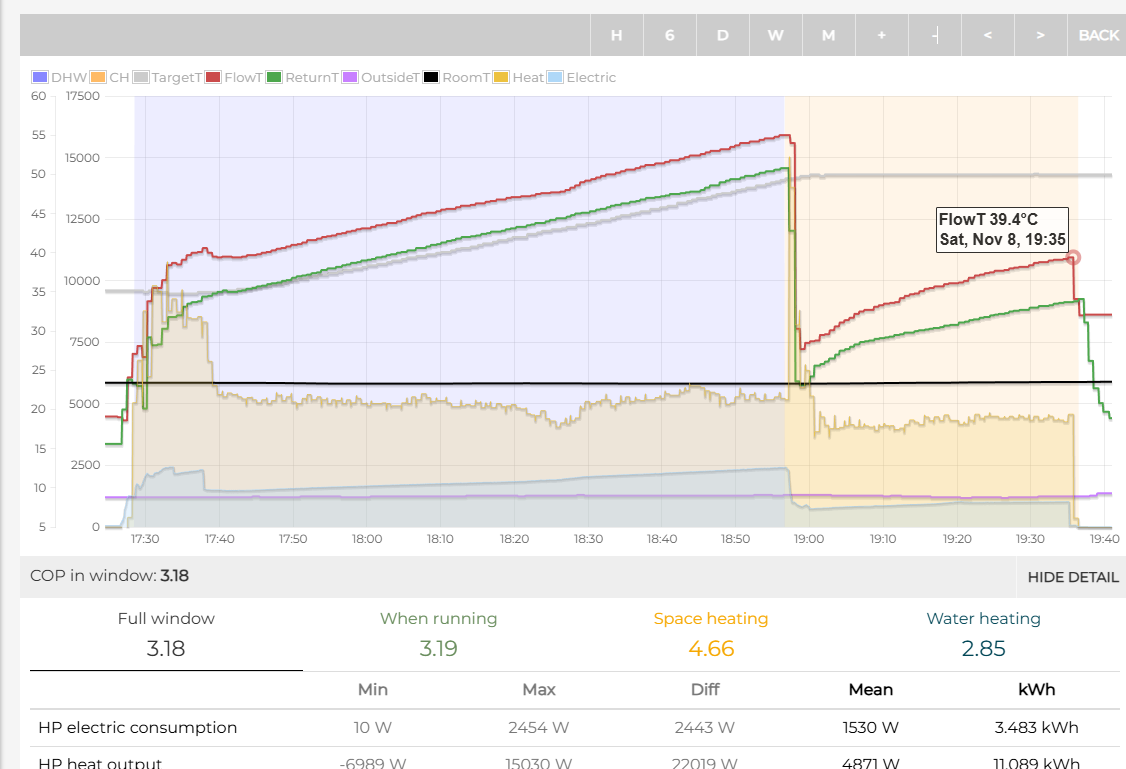The image size is (1126, 769).
Task: Open the Water heating stats tab
Action: pos(983,633)
